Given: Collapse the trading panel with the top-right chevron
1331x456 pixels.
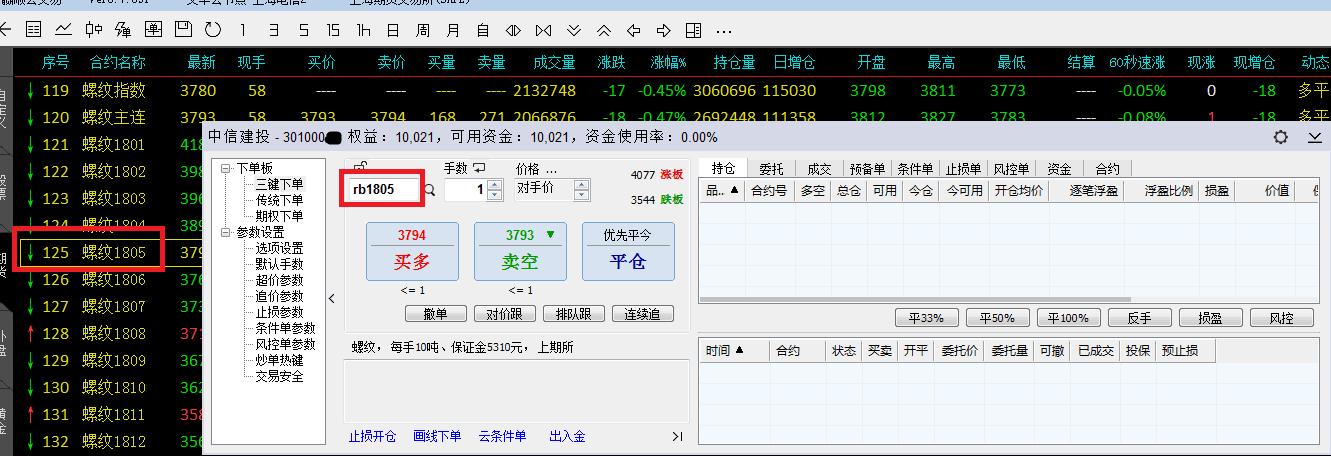Looking at the screenshot, I should click(1314, 138).
